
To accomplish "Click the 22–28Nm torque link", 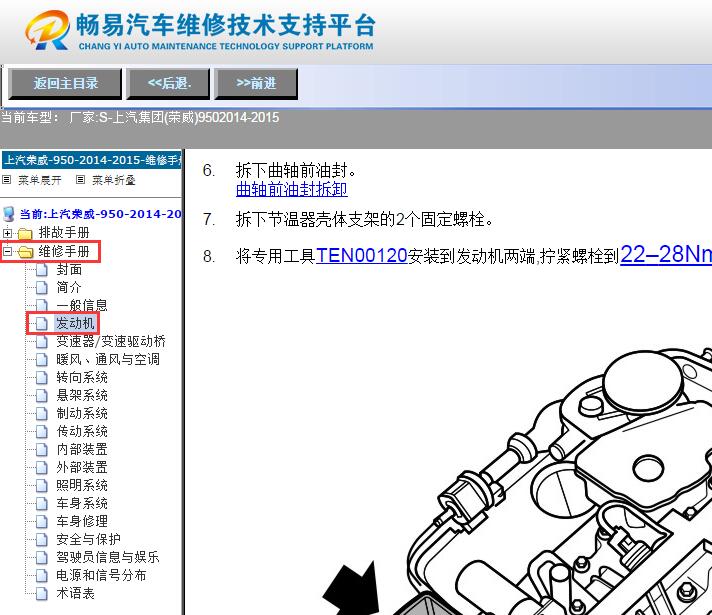I will tap(666, 254).
